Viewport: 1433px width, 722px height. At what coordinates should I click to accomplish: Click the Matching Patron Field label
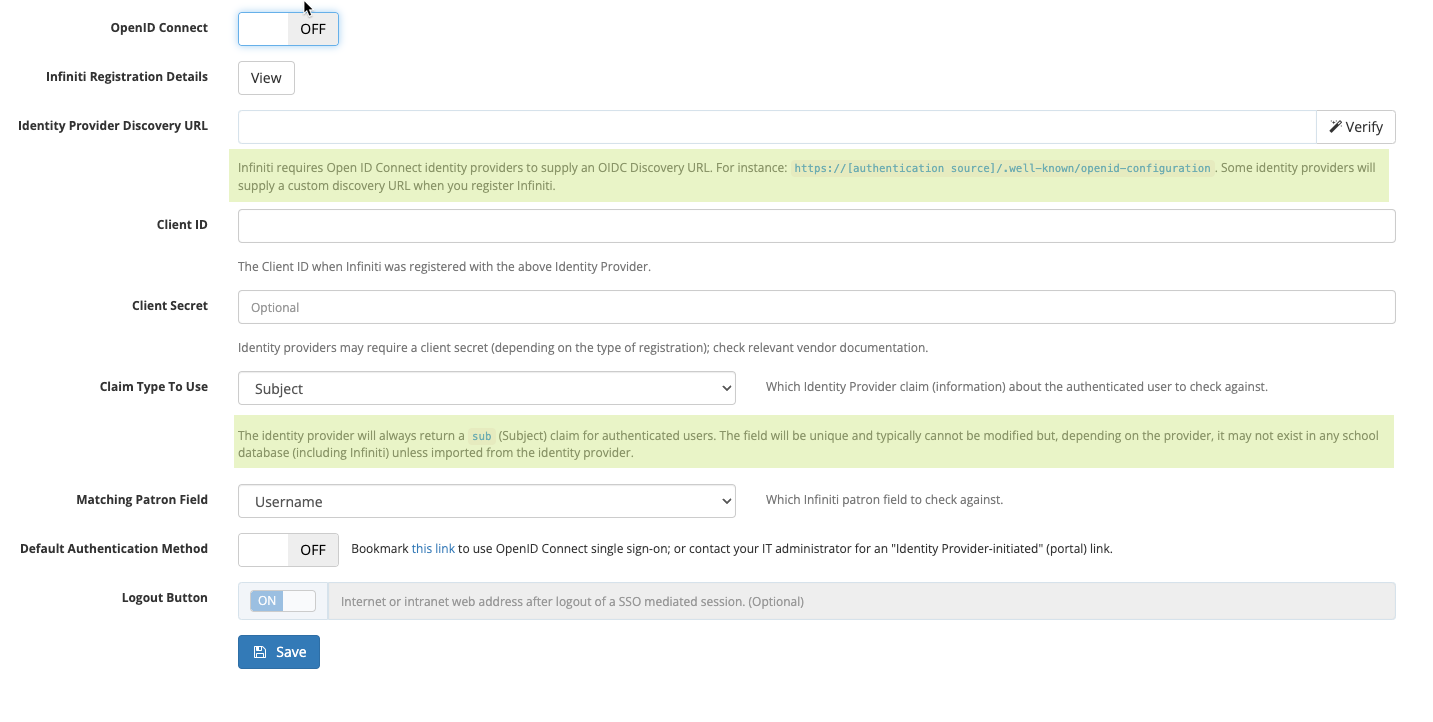[x=142, y=500]
